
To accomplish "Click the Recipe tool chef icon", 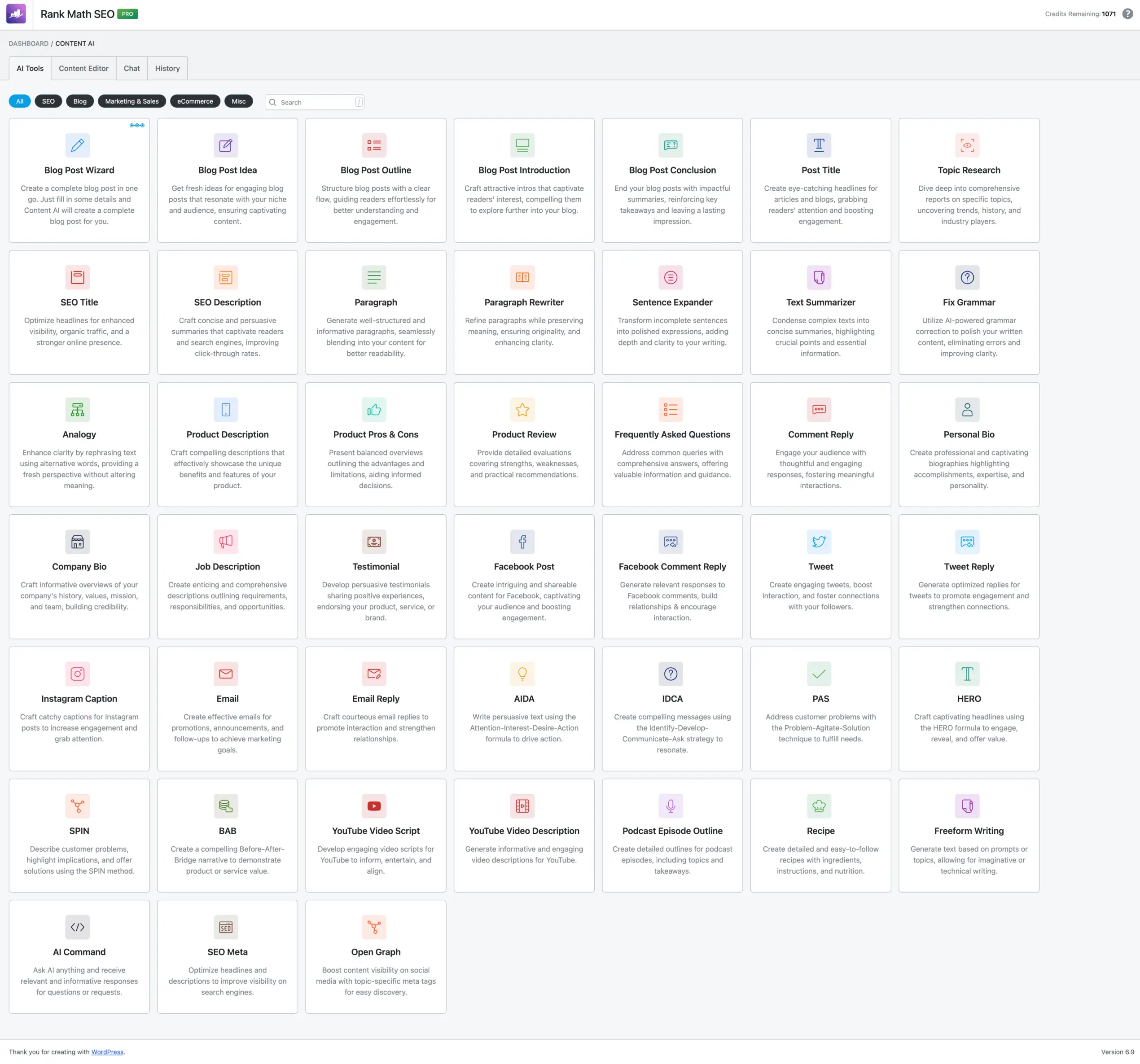I will pos(820,806).
